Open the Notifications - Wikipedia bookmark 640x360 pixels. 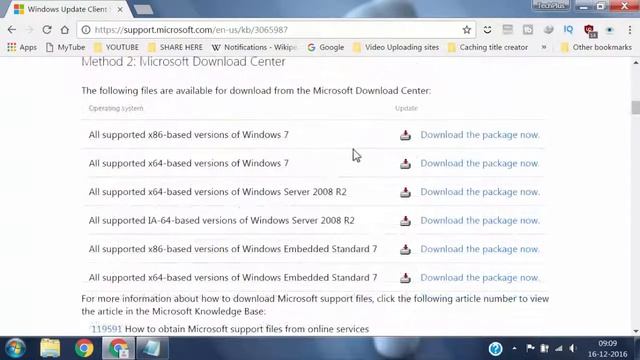[254, 47]
